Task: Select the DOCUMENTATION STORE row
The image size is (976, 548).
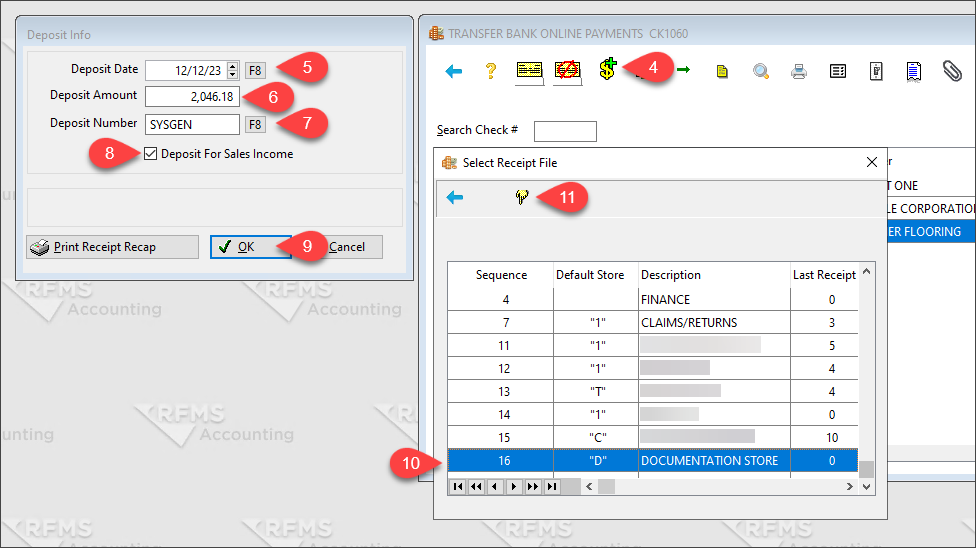Action: [708, 461]
